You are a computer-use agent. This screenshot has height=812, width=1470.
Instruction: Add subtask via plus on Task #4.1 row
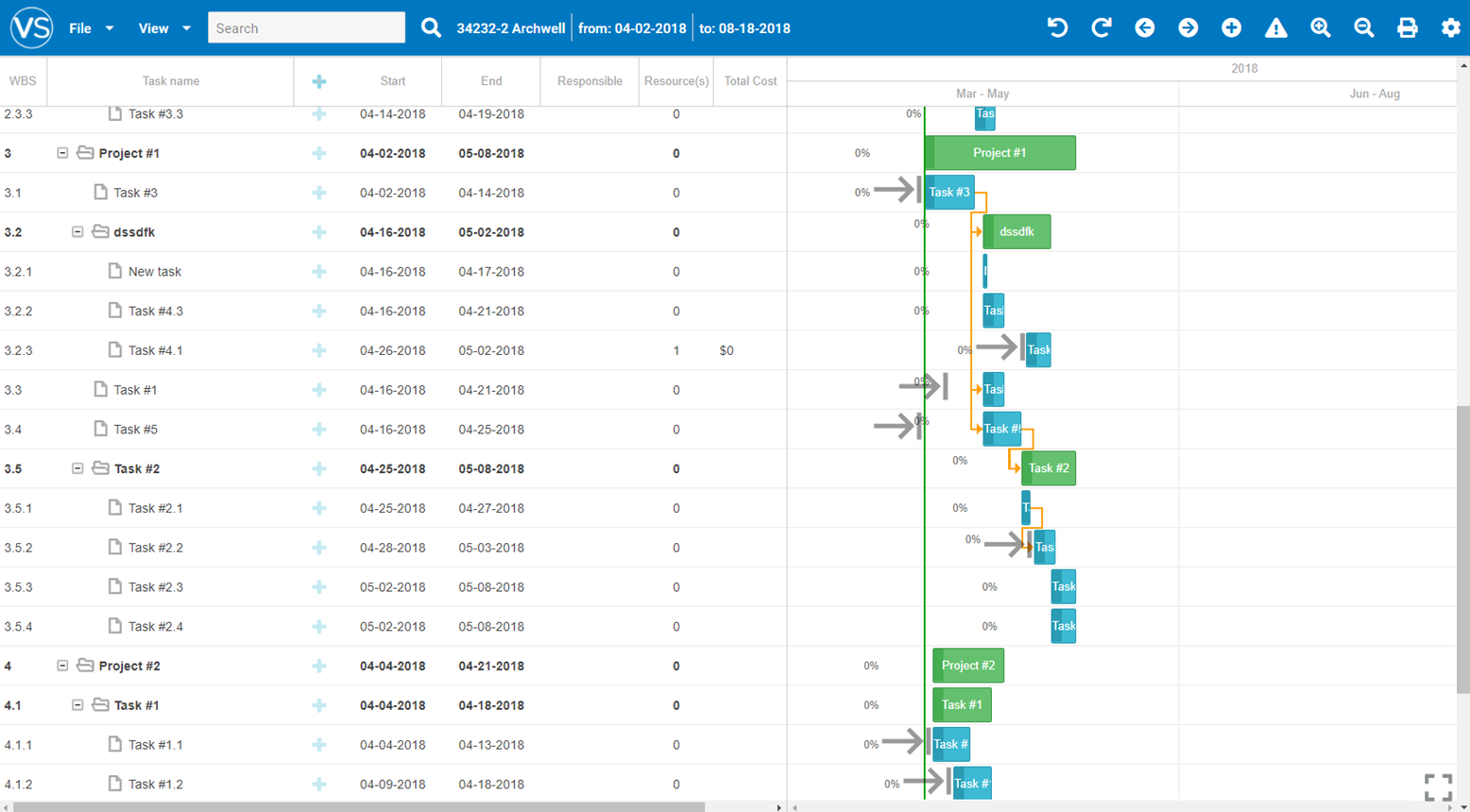coord(319,350)
